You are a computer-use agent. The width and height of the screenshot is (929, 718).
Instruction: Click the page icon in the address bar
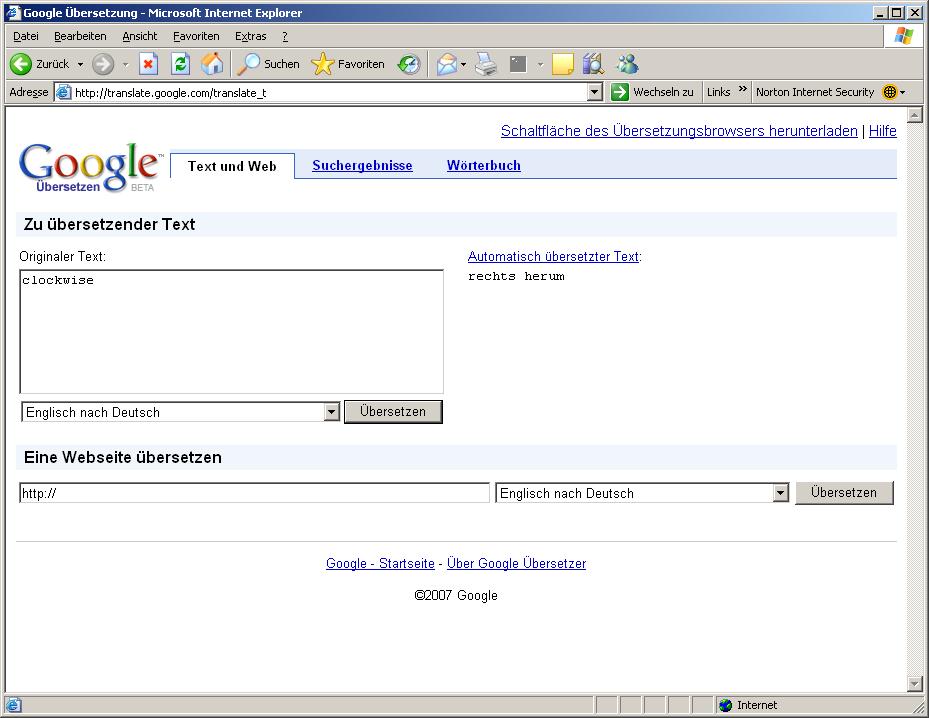[x=64, y=92]
